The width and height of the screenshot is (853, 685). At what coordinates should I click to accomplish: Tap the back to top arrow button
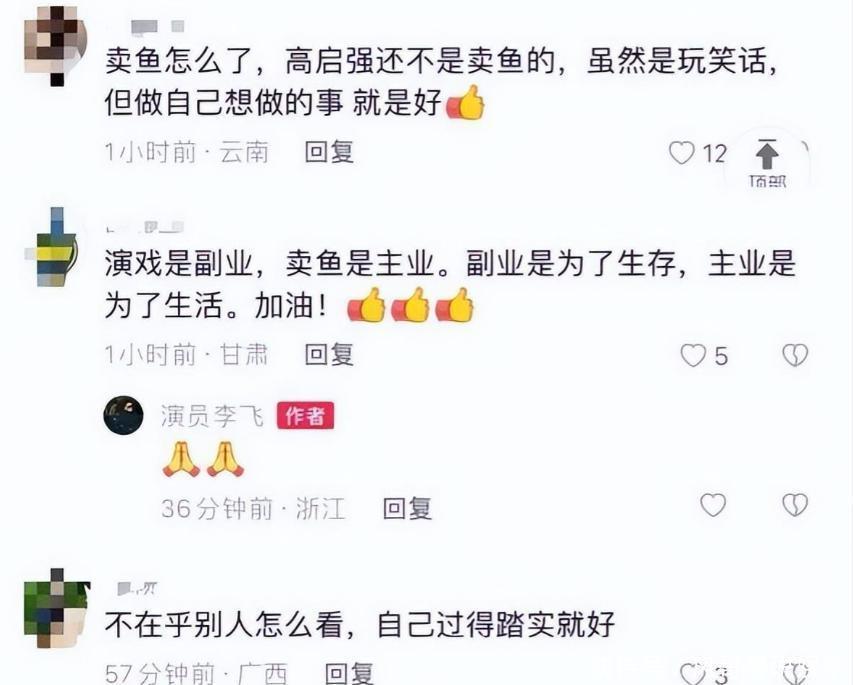click(x=767, y=161)
